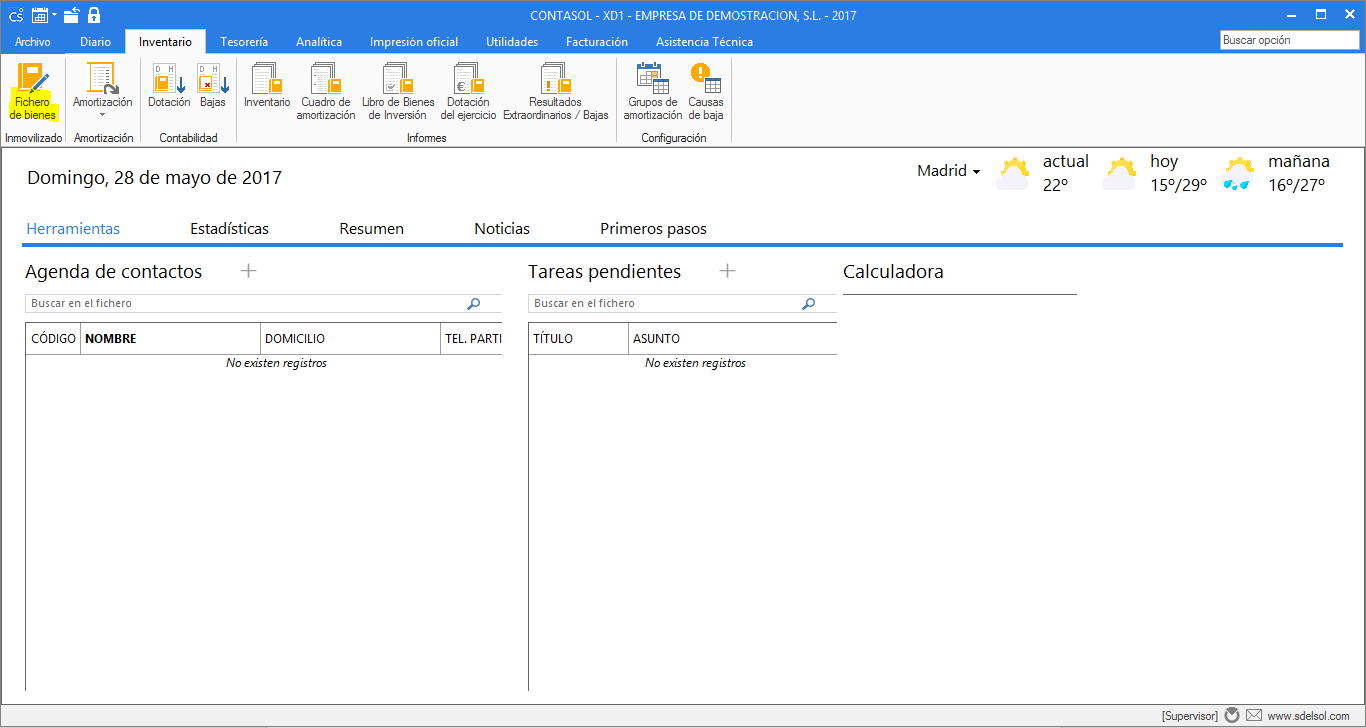
Task: Click tomorrow's forecast "16º/27º"
Action: (1296, 185)
